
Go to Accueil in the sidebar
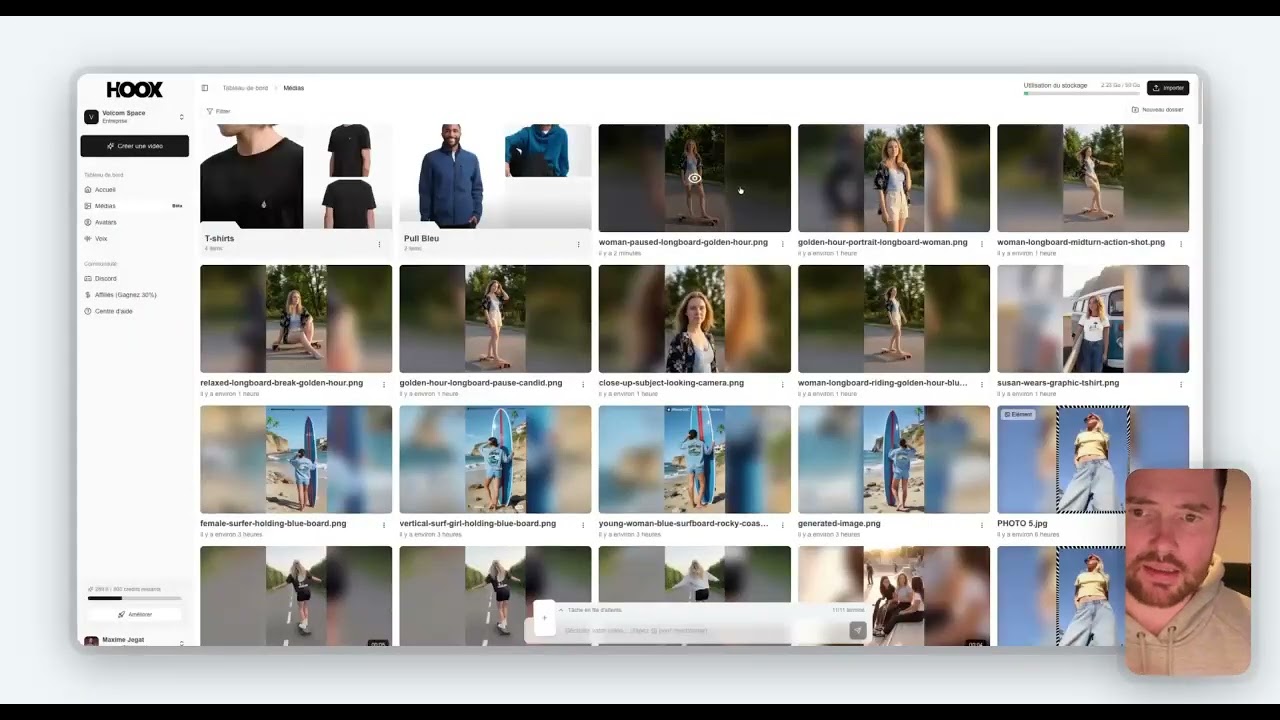coord(134,189)
